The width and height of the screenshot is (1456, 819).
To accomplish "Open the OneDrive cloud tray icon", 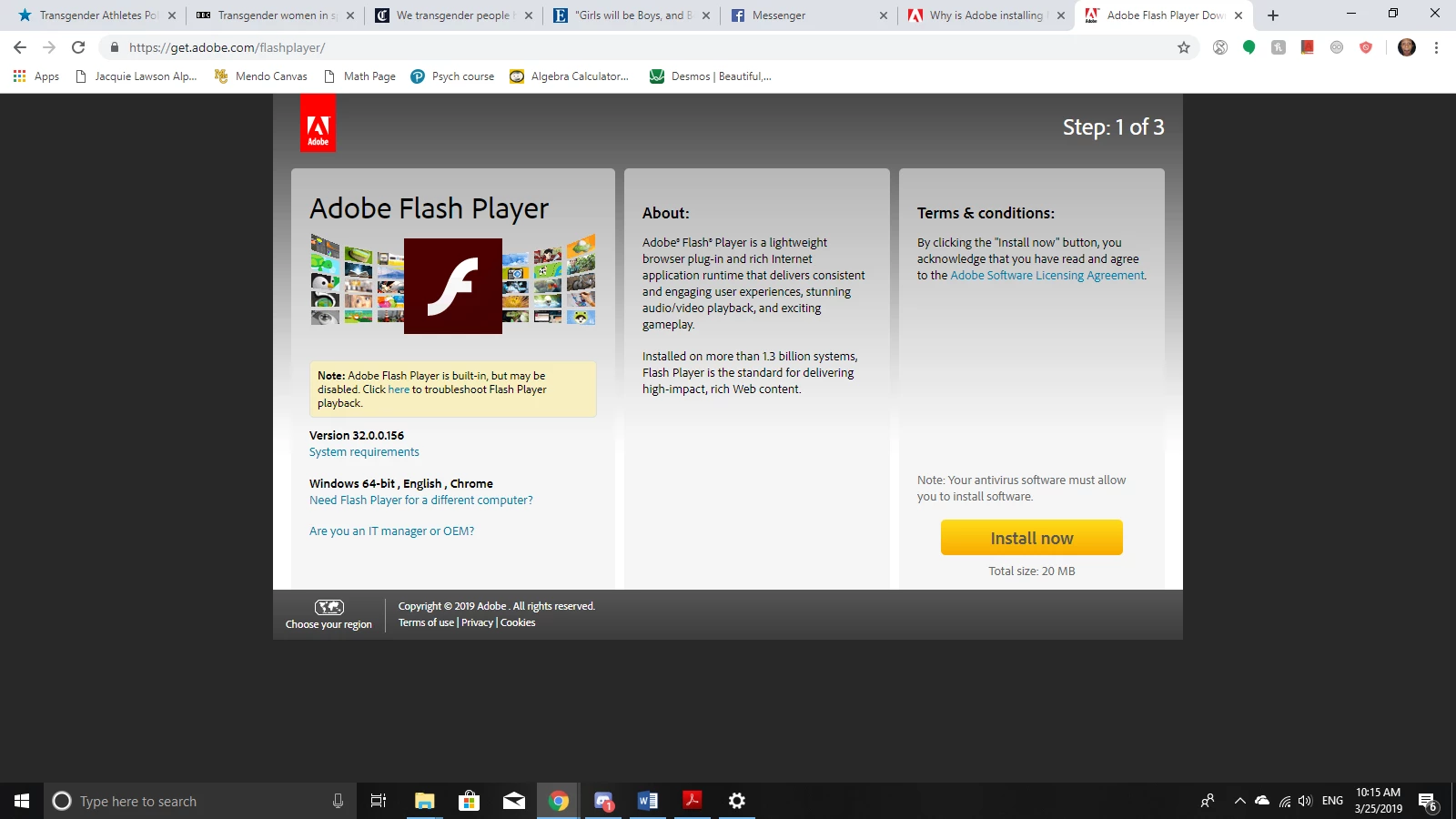I will (x=1262, y=801).
